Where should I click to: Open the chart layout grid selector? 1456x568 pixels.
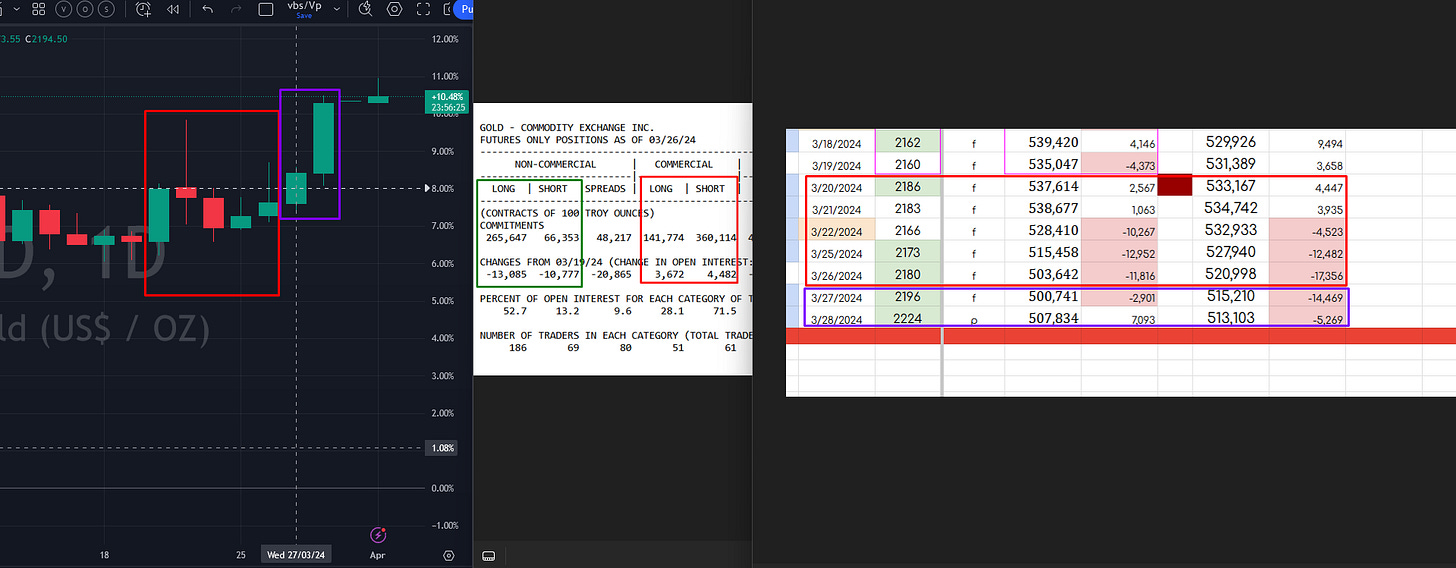coord(38,9)
